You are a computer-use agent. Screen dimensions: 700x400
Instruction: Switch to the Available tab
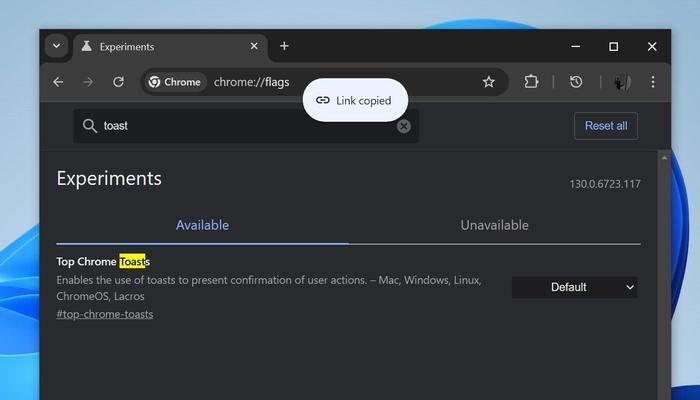[x=202, y=225]
